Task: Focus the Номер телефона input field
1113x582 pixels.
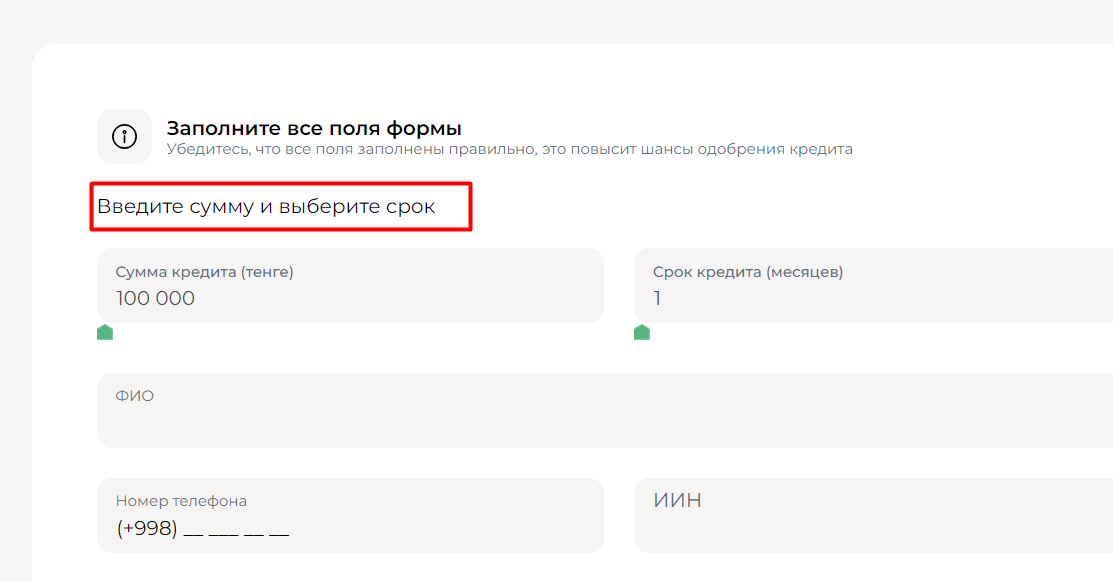Action: click(x=350, y=515)
